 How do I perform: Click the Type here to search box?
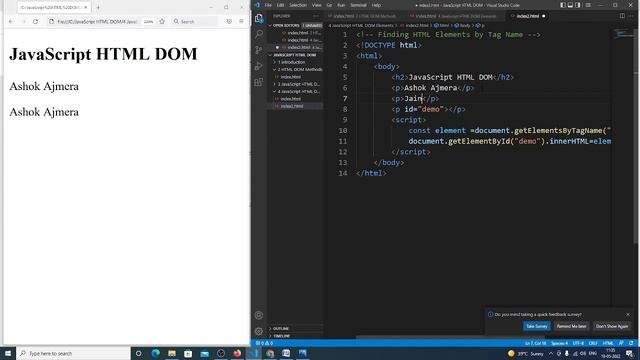coord(73,353)
